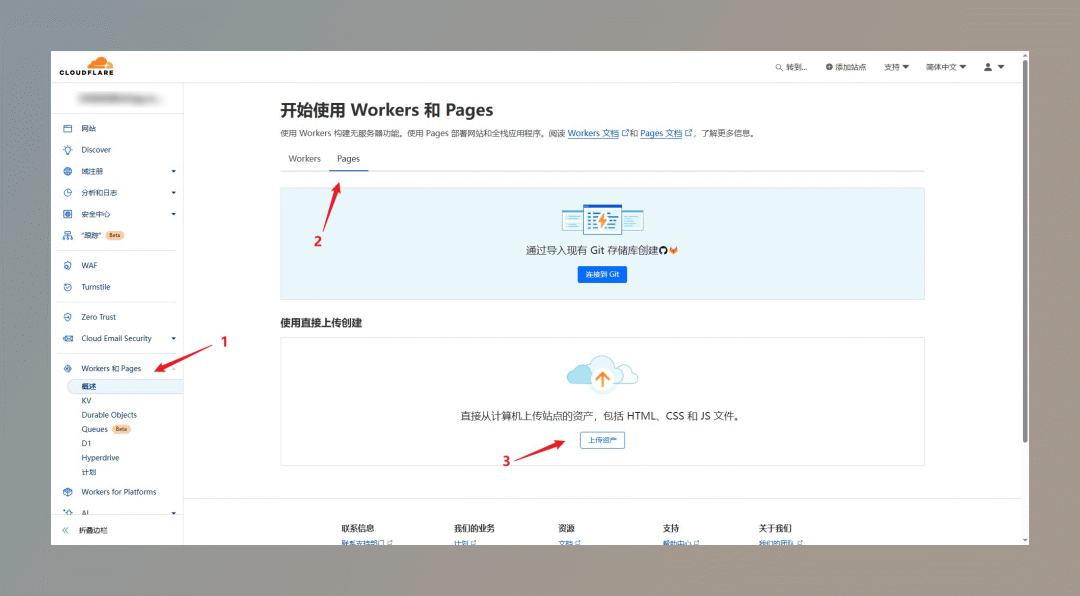This screenshot has height=596, width=1080.
Task: Open the Zero Trust icon in sidebar
Action: (68, 317)
